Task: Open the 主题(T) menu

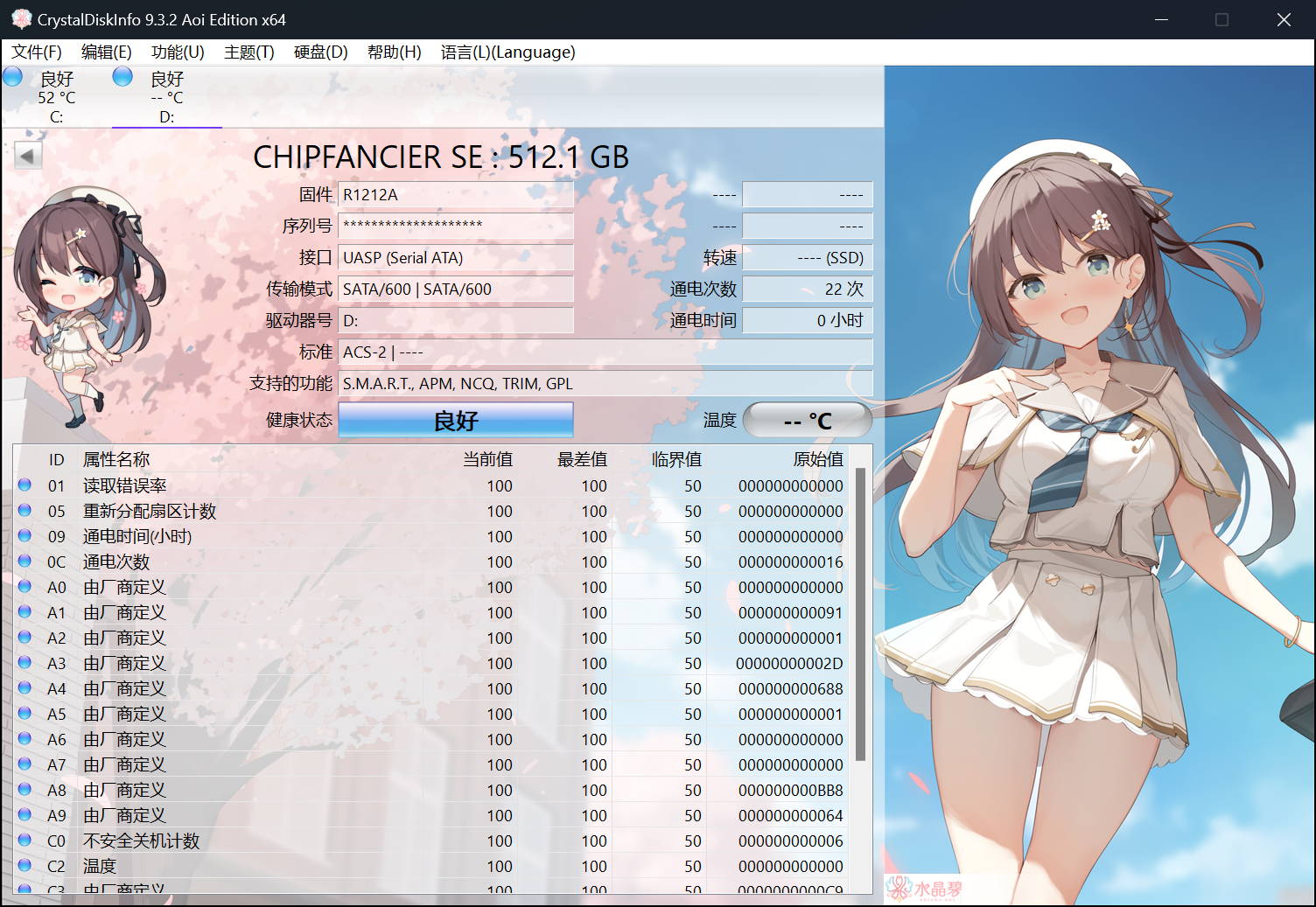Action: [248, 52]
